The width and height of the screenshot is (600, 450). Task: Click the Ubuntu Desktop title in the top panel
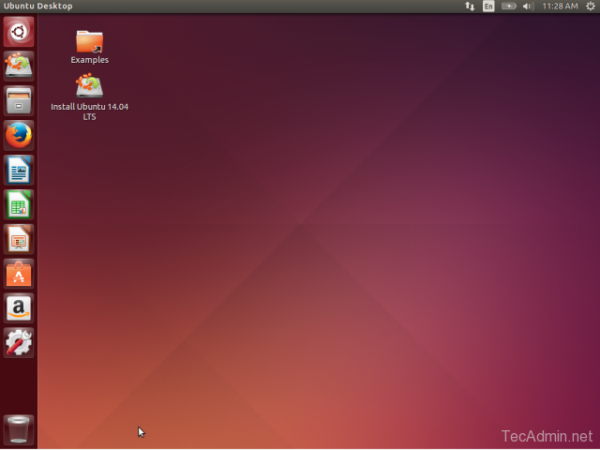tap(38, 6)
